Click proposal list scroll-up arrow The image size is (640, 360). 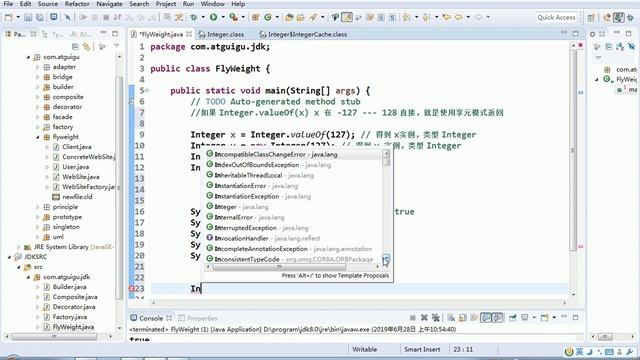tap(386, 153)
